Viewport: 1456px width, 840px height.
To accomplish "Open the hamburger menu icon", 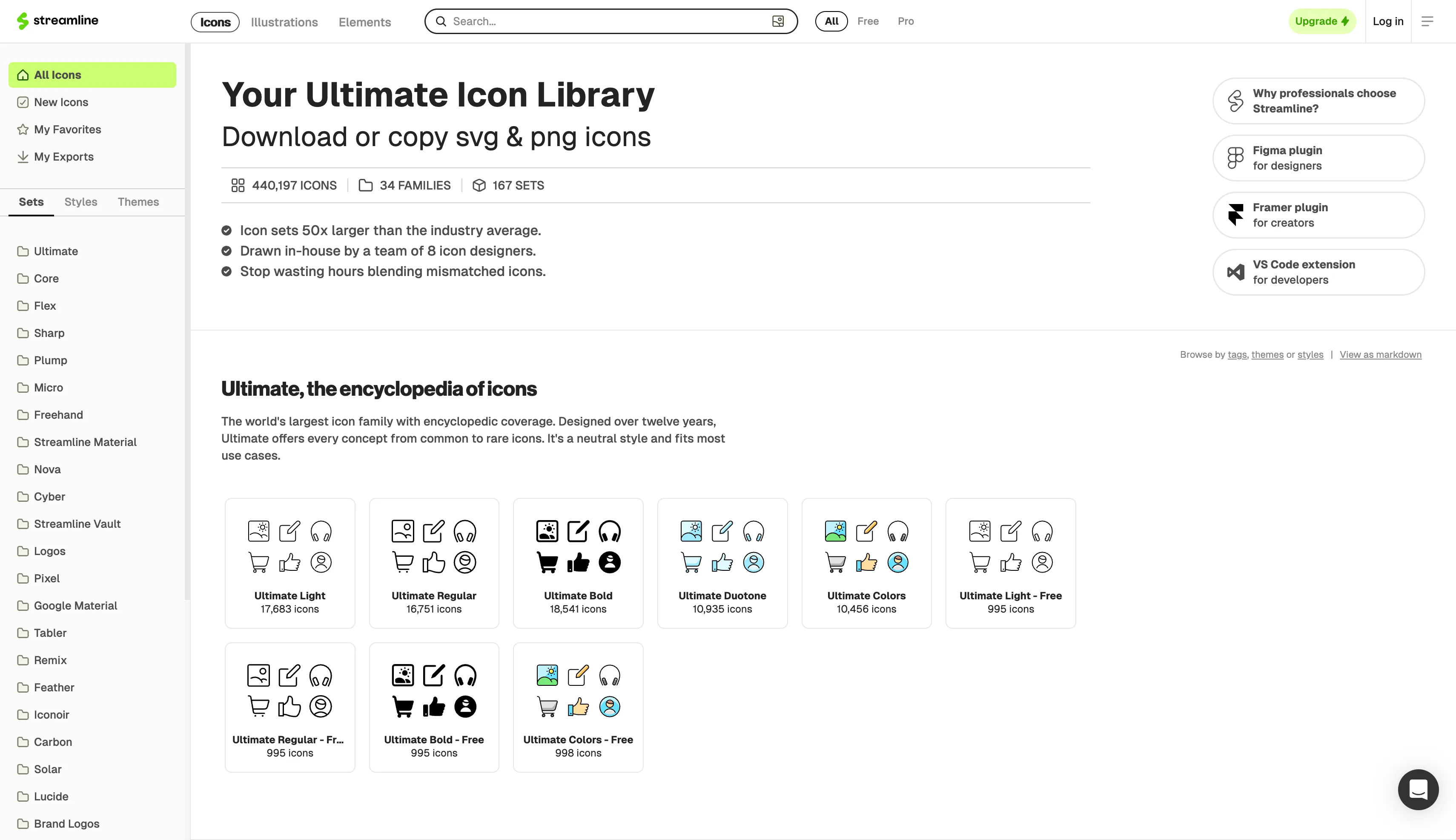I will coord(1427,21).
